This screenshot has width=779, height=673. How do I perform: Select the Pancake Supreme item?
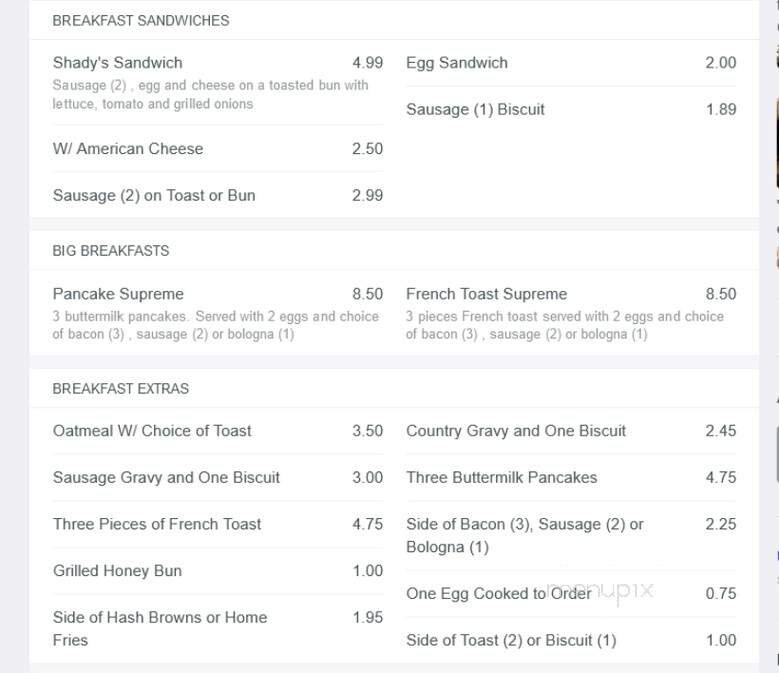[118, 294]
